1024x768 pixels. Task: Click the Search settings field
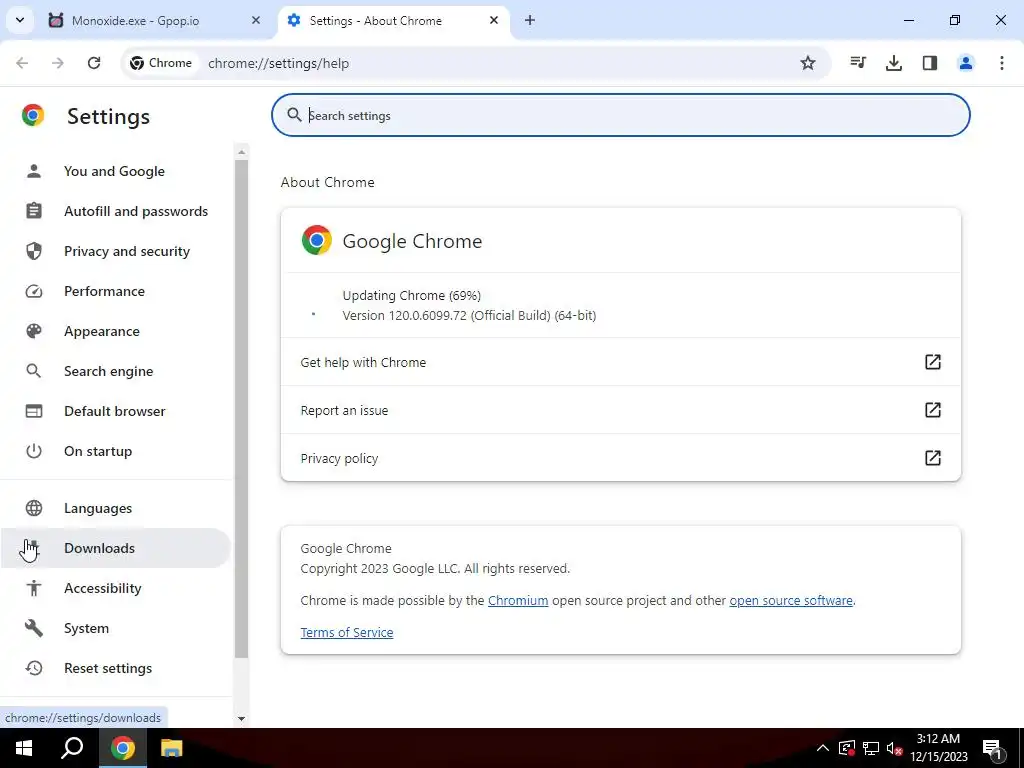pyautogui.click(x=620, y=116)
